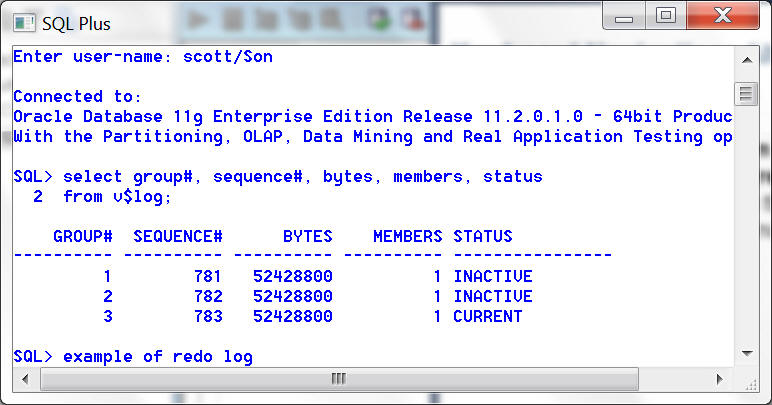Screen dimensions: 772x405
Task: Click the window resize grip corner
Action: [x=750, y=384]
